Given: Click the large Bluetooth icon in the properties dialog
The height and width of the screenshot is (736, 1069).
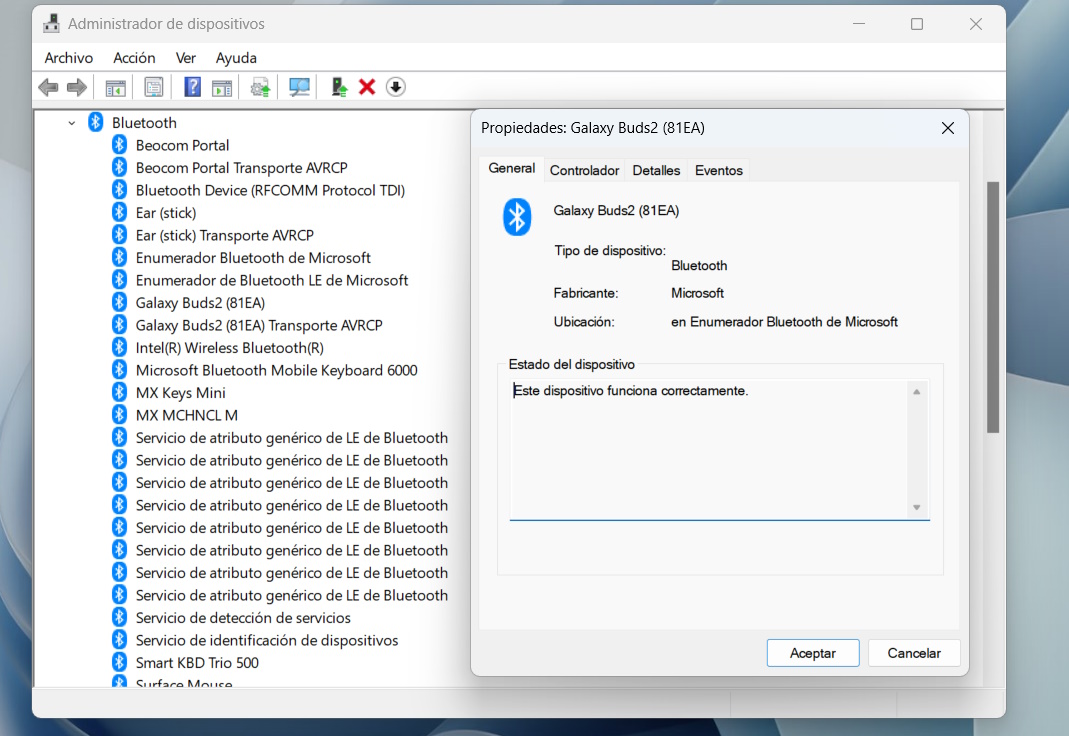Looking at the screenshot, I should [517, 217].
